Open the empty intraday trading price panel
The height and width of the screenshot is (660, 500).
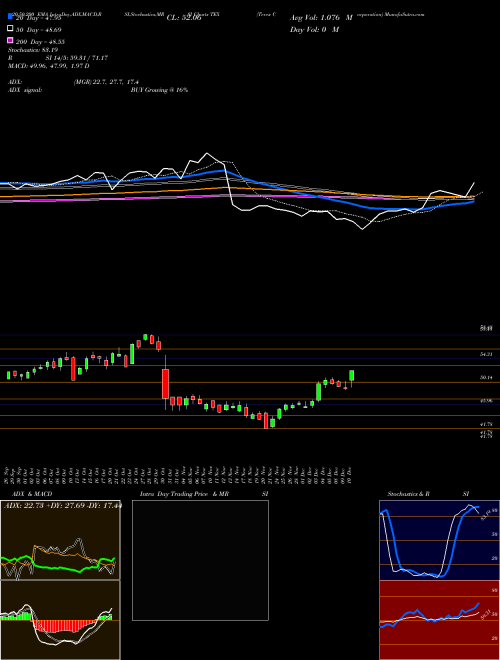[x=200, y=560]
